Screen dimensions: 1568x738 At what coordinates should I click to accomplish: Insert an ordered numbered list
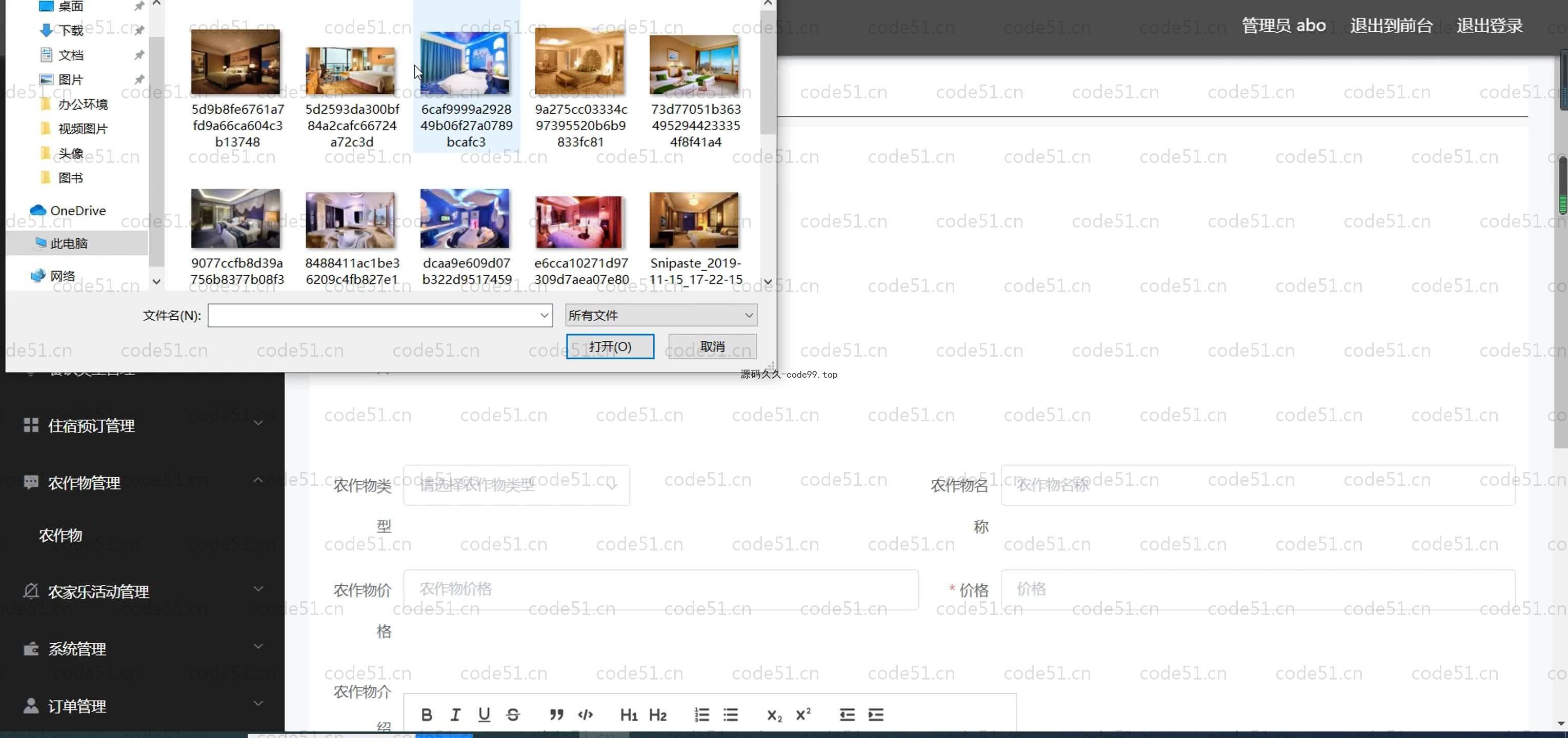click(702, 714)
